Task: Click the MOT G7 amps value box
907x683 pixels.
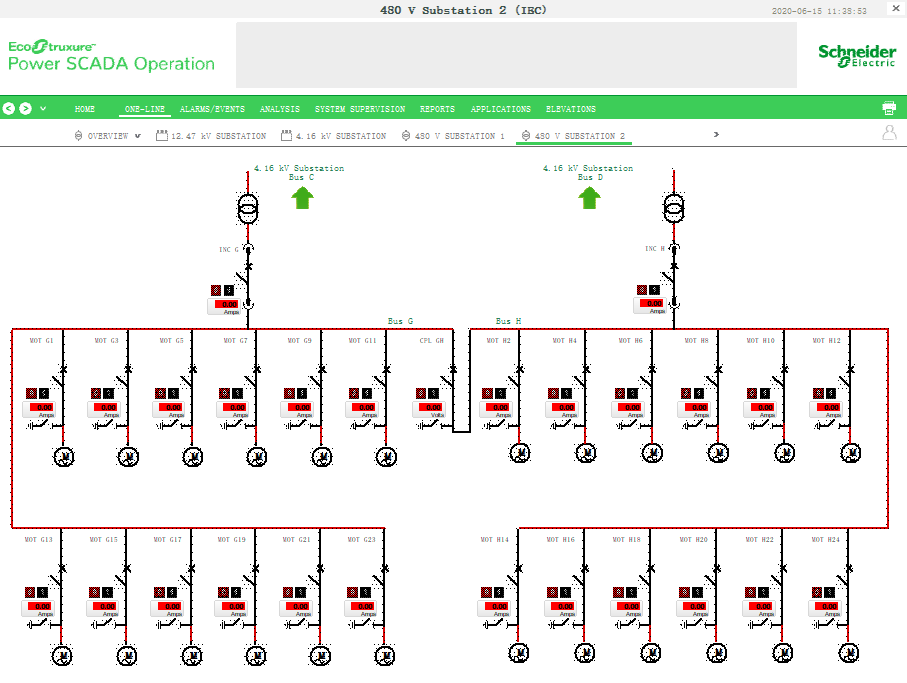Action: [233, 410]
